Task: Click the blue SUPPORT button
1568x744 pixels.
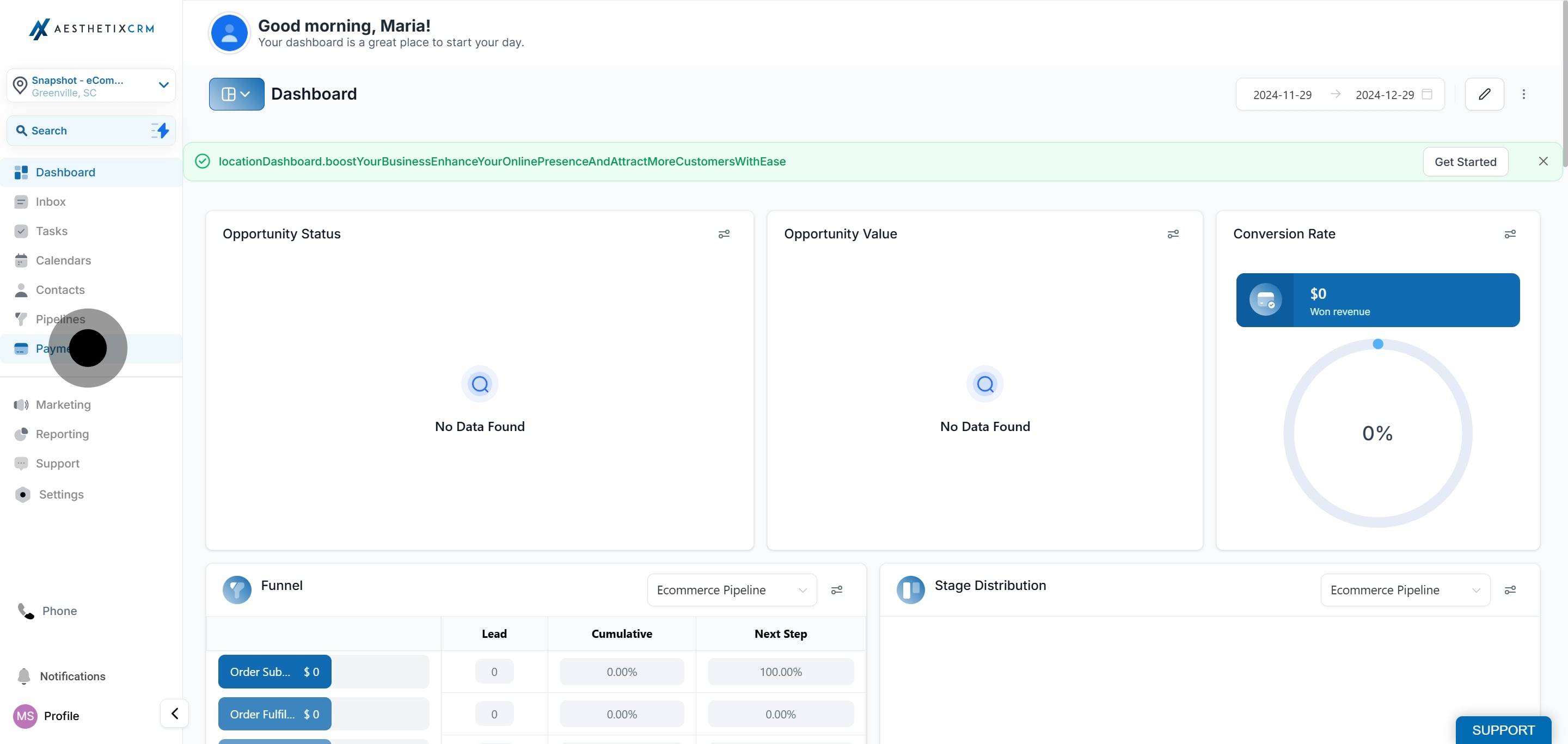Action: point(1503,730)
